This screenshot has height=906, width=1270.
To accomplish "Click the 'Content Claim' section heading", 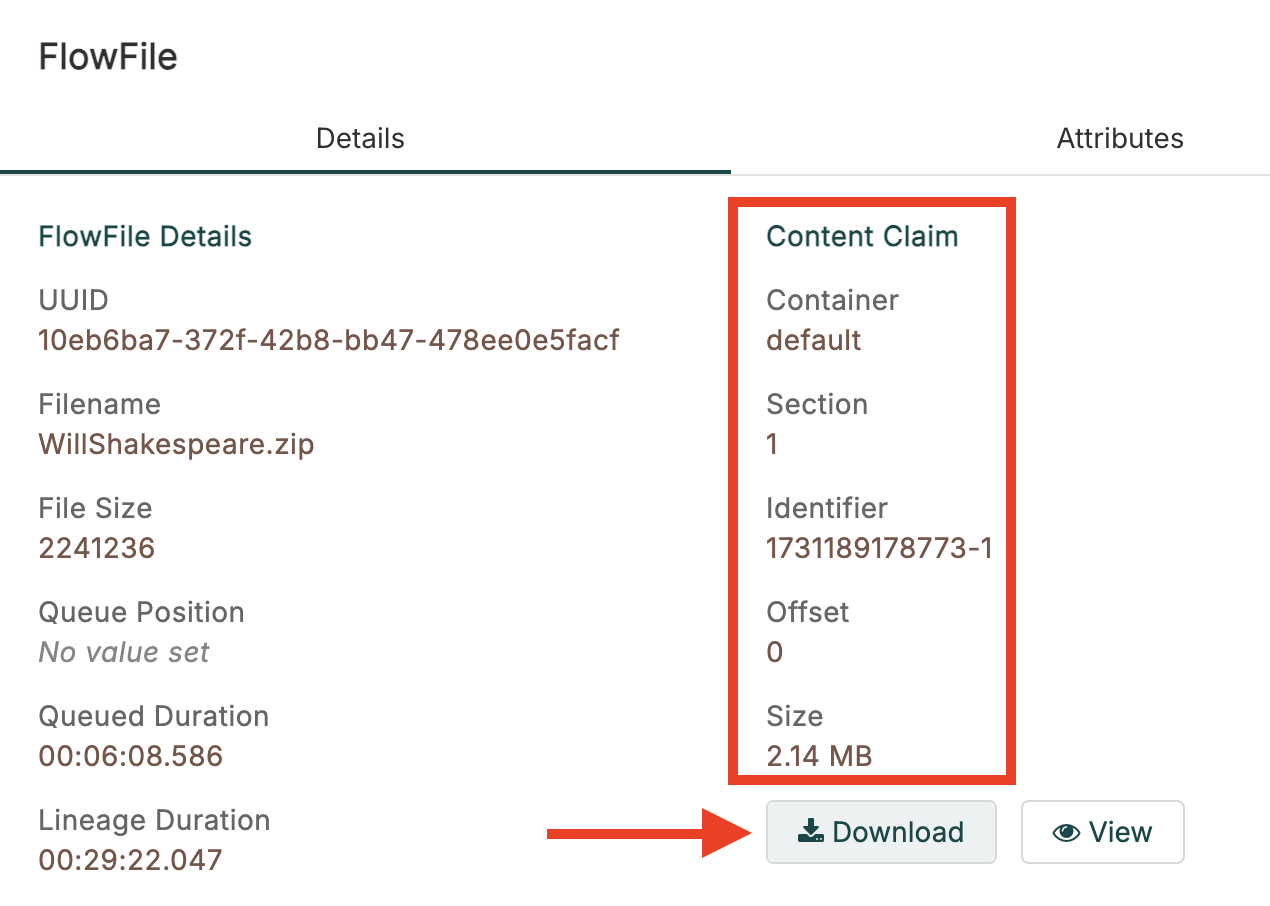I will point(862,236).
